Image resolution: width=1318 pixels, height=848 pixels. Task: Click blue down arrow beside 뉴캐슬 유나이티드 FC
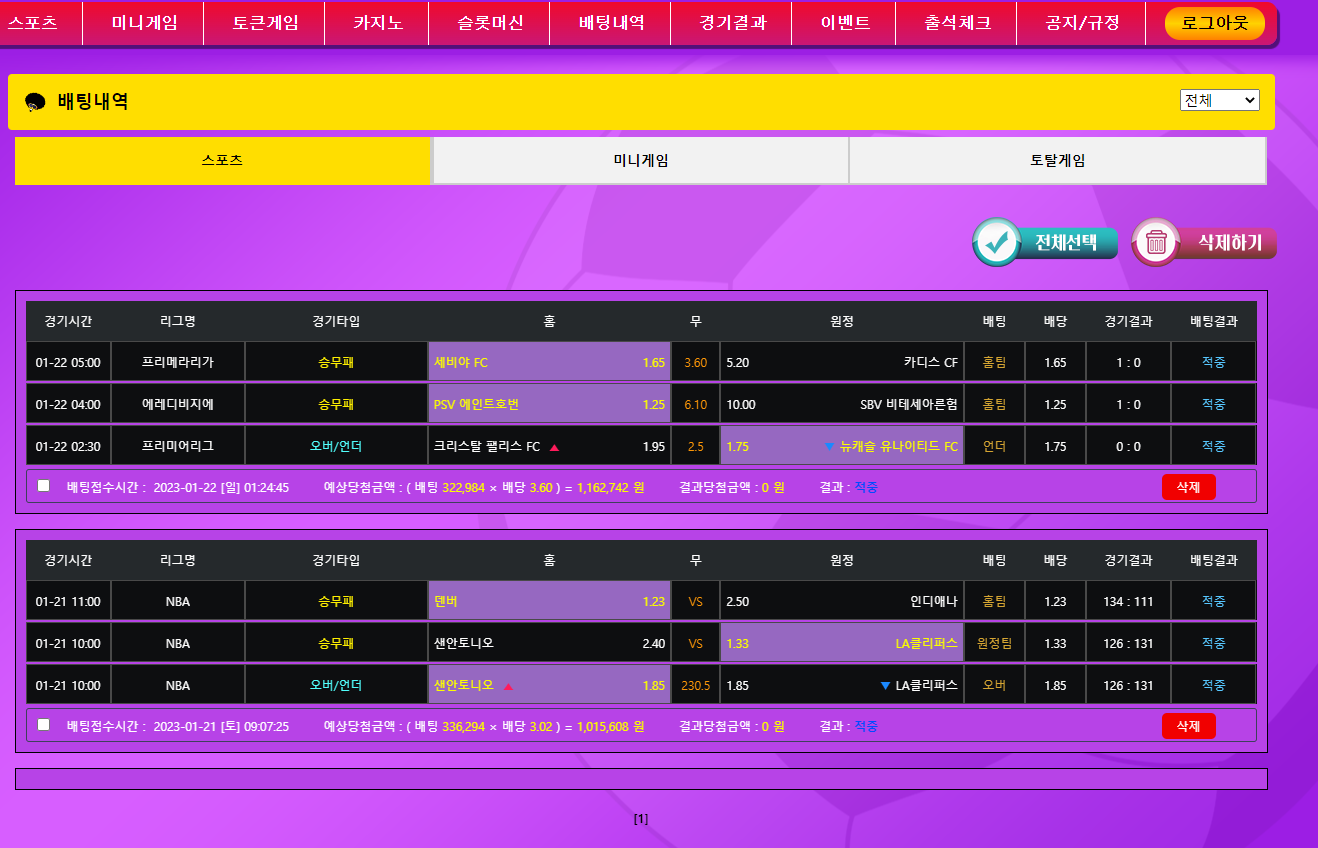(828, 447)
